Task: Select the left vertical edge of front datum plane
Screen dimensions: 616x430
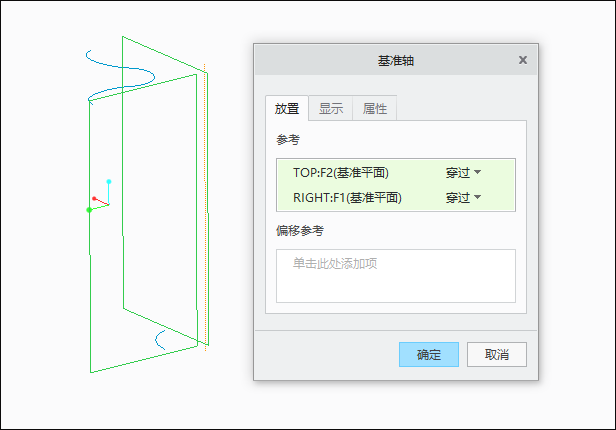Action: pyautogui.click(x=90, y=236)
